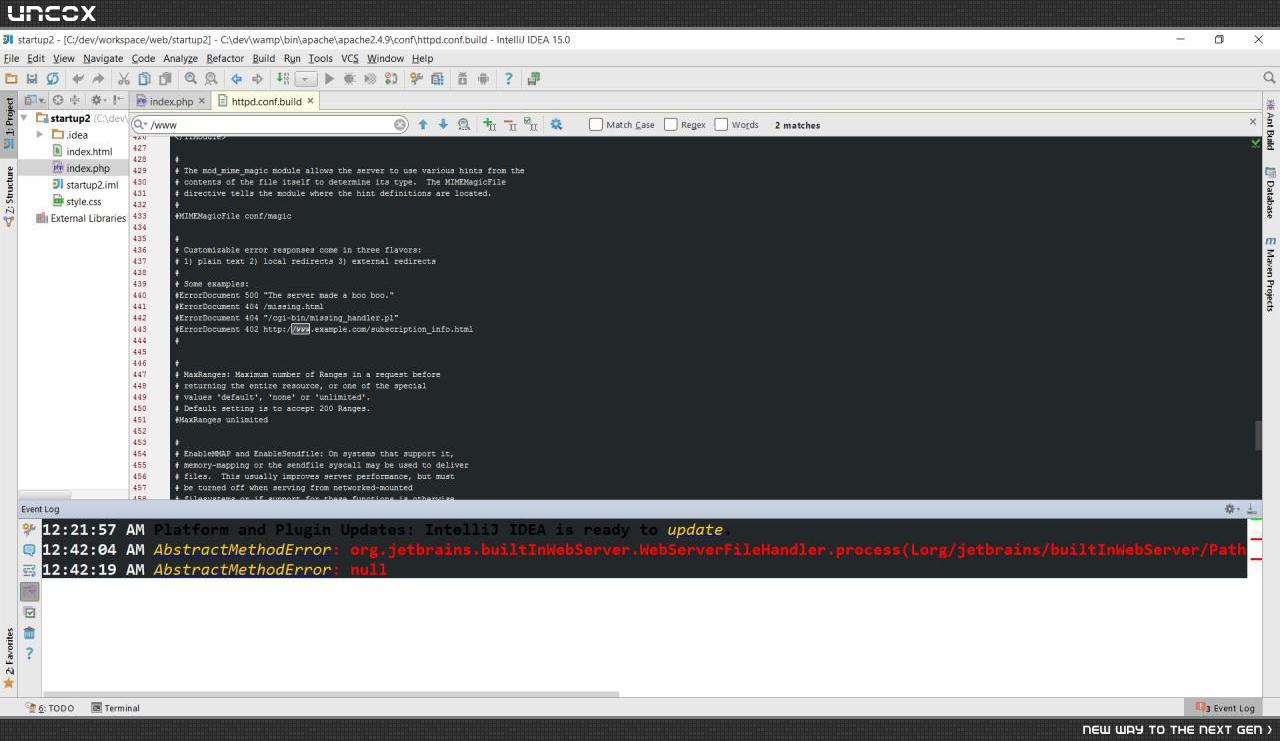
Task: Click the Open folder toolbar icon
Action: 11,78
